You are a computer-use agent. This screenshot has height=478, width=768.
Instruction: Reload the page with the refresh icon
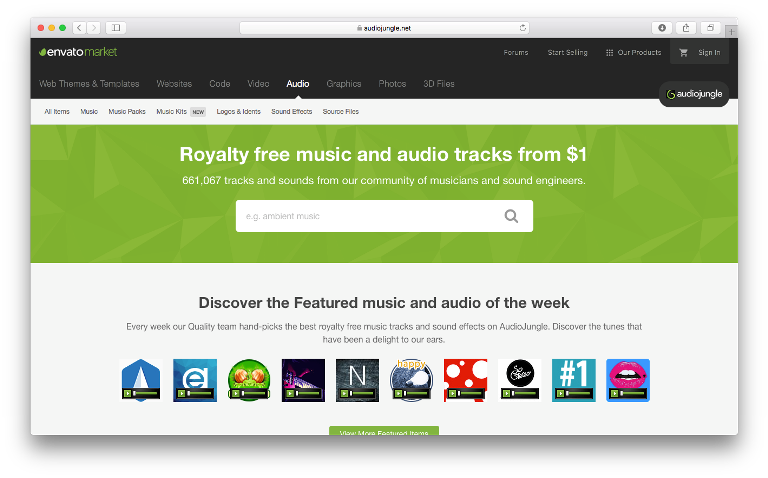pyautogui.click(x=523, y=28)
